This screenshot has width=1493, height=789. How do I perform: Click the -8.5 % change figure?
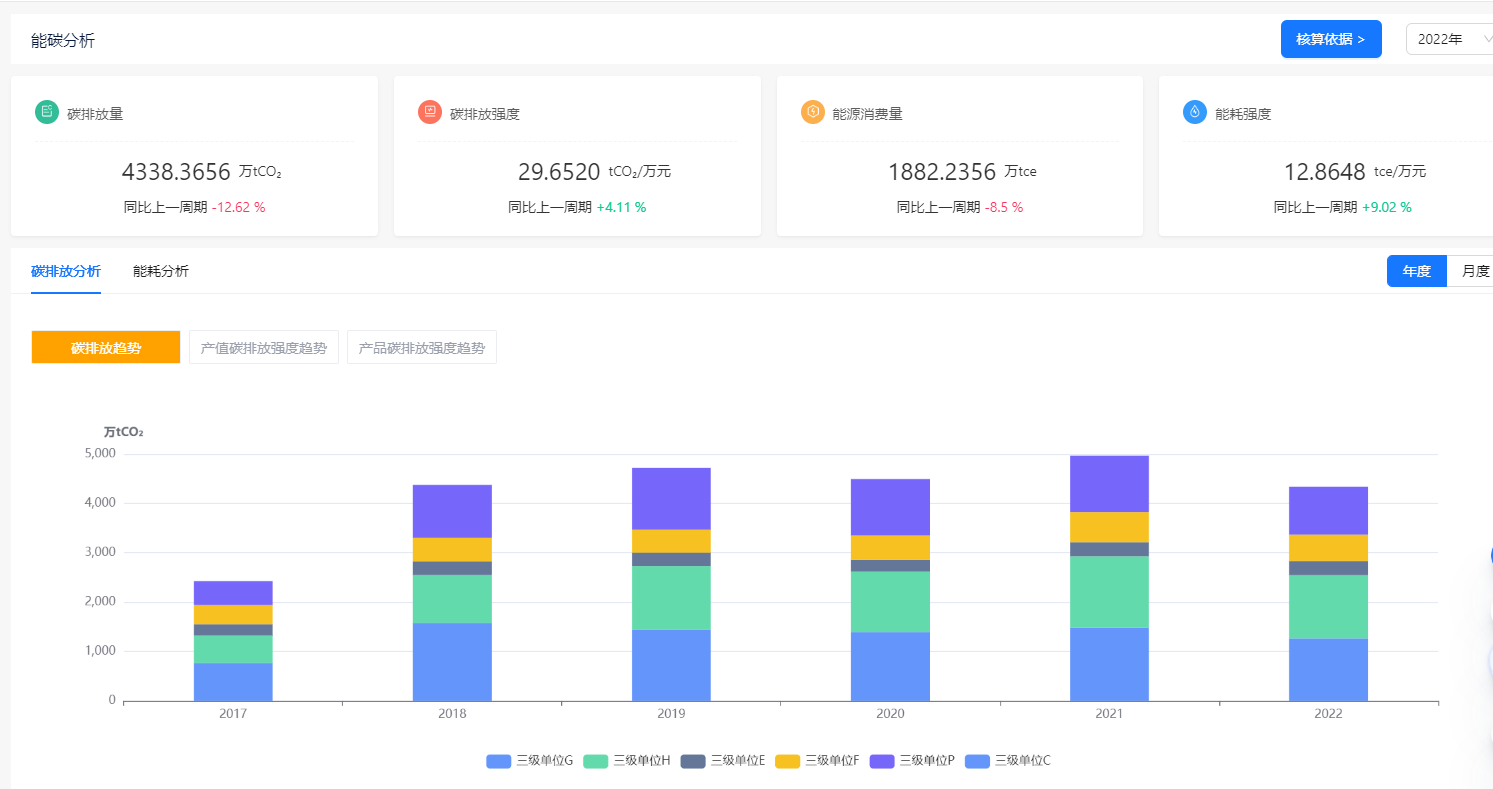(x=1004, y=208)
